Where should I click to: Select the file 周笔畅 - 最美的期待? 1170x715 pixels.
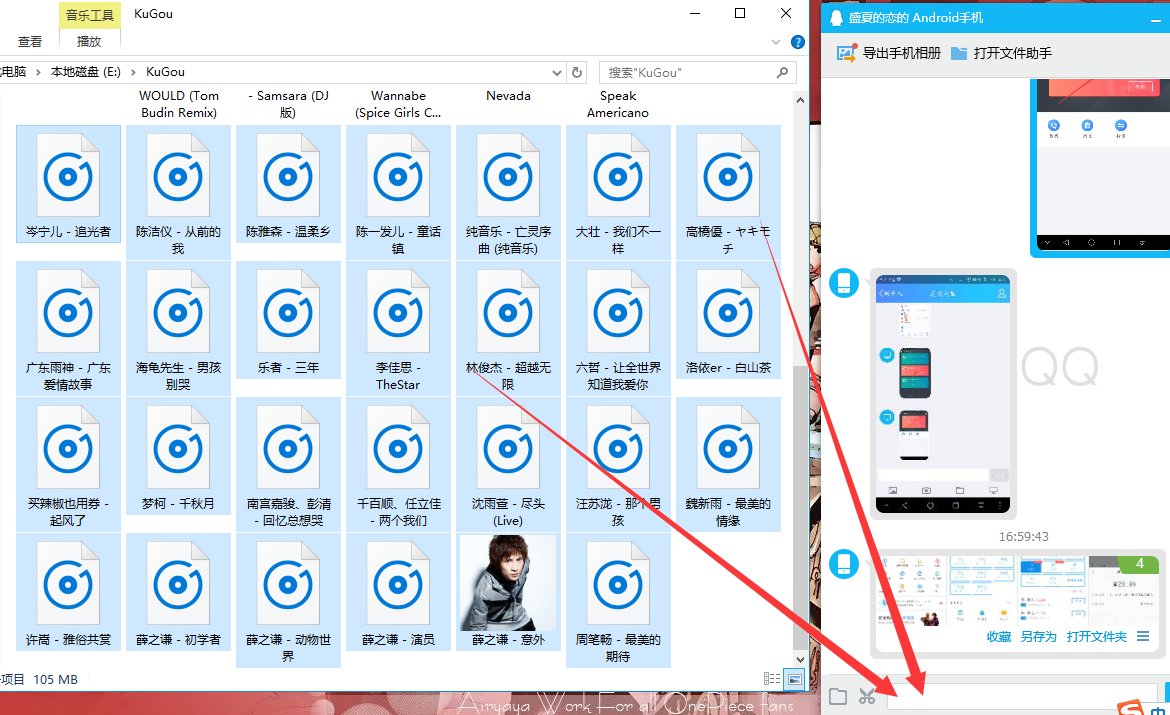coord(618,600)
